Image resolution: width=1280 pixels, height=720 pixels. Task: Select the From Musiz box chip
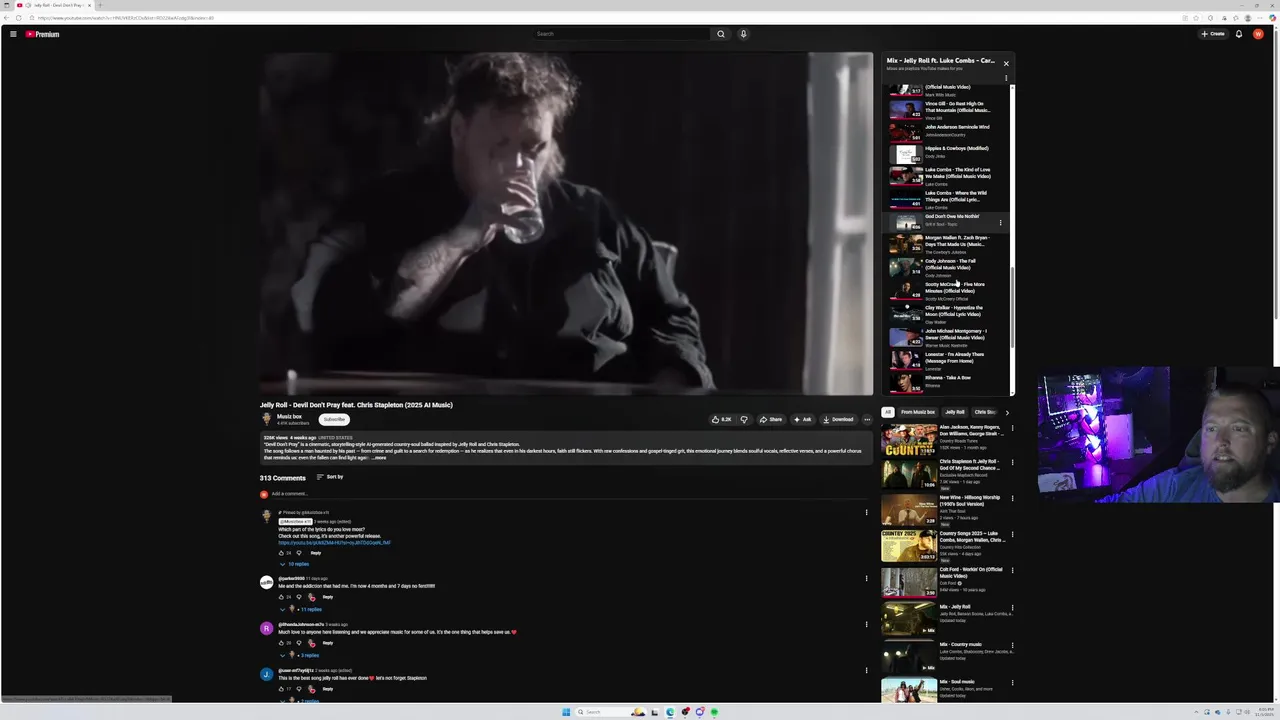click(x=918, y=412)
